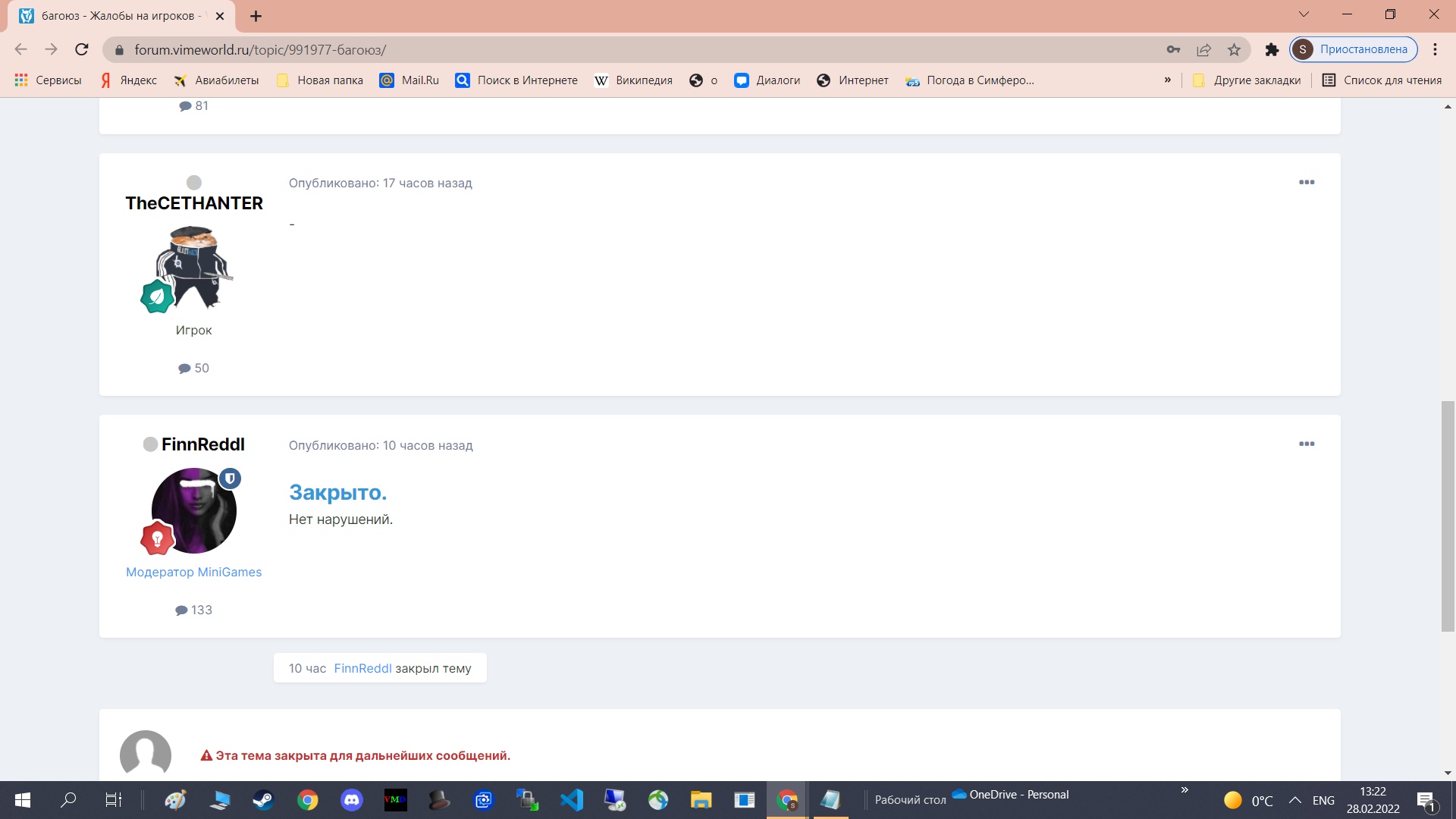Open Discord from the taskbar
Viewport: 1456px width, 819px height.
(x=351, y=800)
